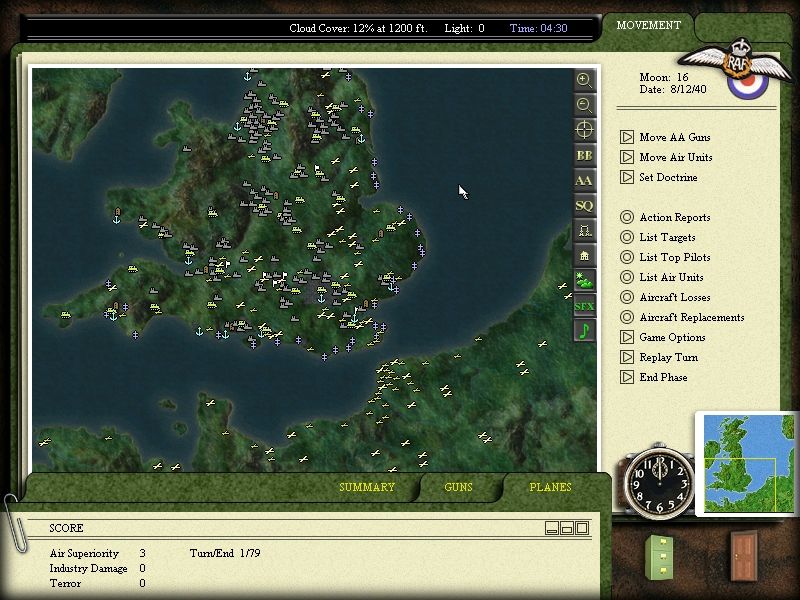Click the crosshair center map icon
Image resolution: width=800 pixels, height=600 pixels.
(x=584, y=130)
